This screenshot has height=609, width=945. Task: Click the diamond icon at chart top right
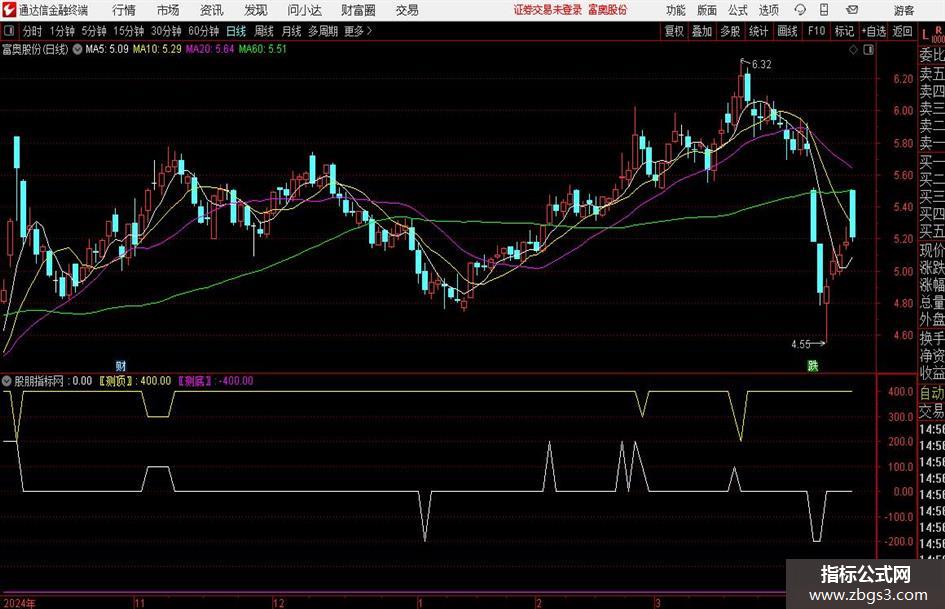[853, 50]
